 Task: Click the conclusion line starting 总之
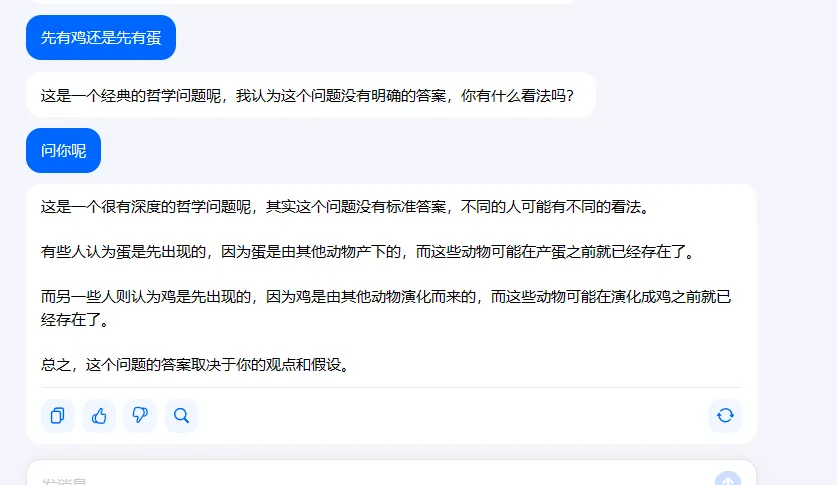click(x=195, y=365)
